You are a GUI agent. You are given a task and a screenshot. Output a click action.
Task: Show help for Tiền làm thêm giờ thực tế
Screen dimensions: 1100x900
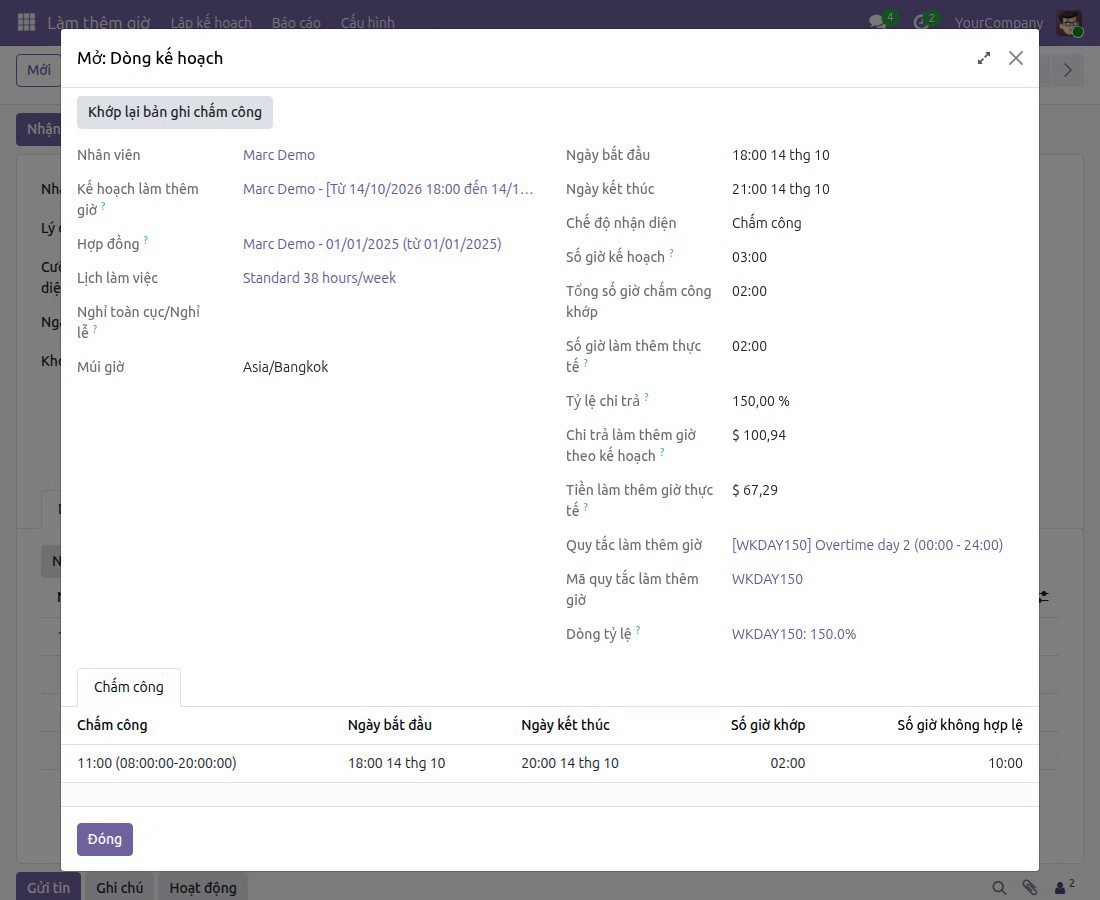[x=586, y=506]
